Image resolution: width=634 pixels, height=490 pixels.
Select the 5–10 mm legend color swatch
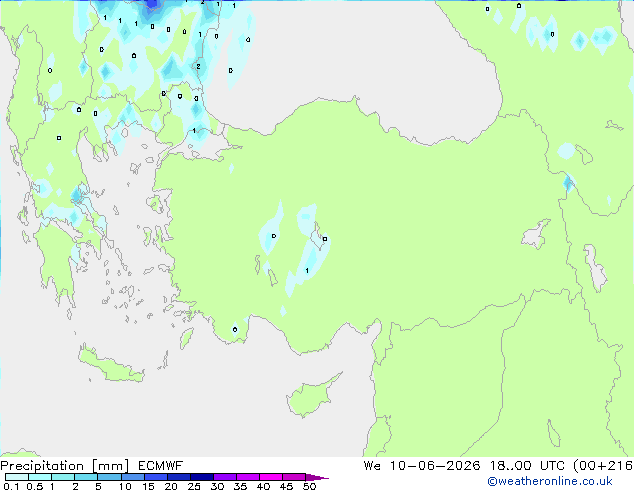[109, 477]
